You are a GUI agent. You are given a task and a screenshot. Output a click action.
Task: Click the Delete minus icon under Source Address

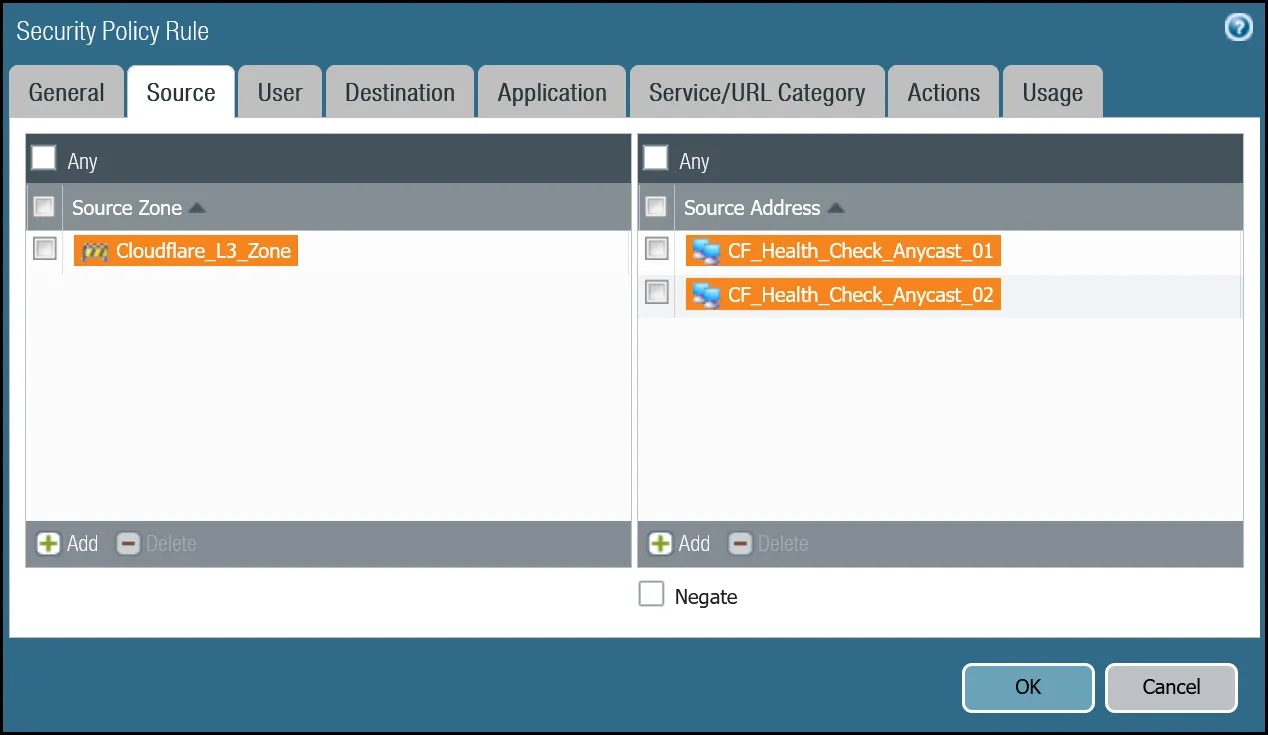740,544
